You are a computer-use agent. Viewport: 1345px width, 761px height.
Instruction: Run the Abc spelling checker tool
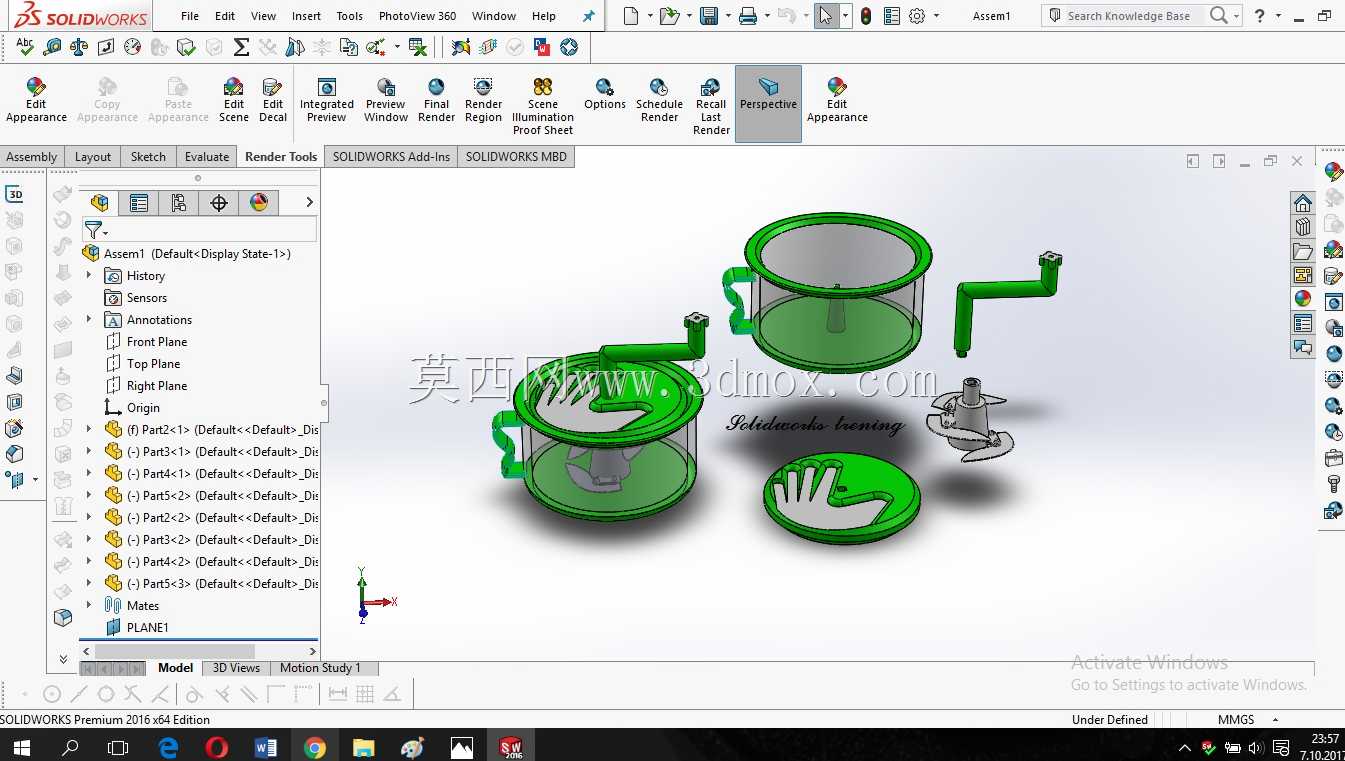click(25, 47)
